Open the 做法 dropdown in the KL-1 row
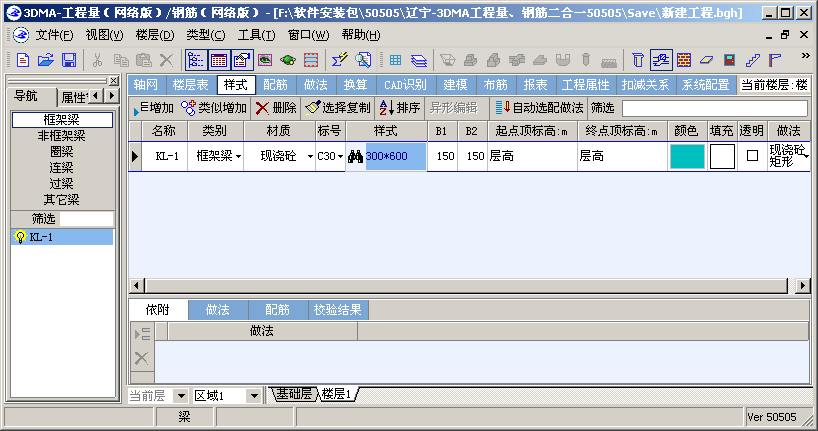818x431 pixels. click(x=807, y=156)
